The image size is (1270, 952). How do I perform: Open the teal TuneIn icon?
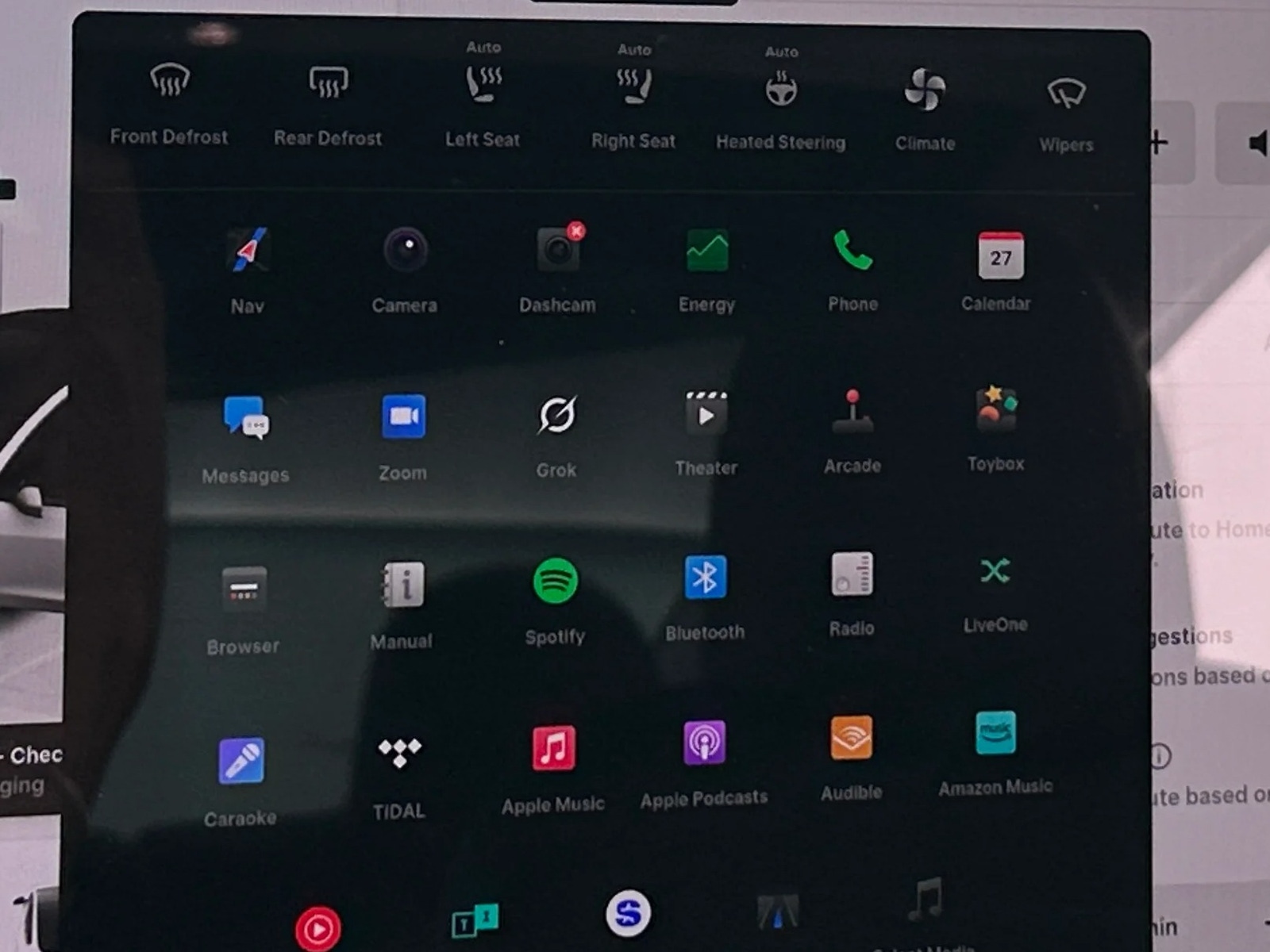[475, 920]
